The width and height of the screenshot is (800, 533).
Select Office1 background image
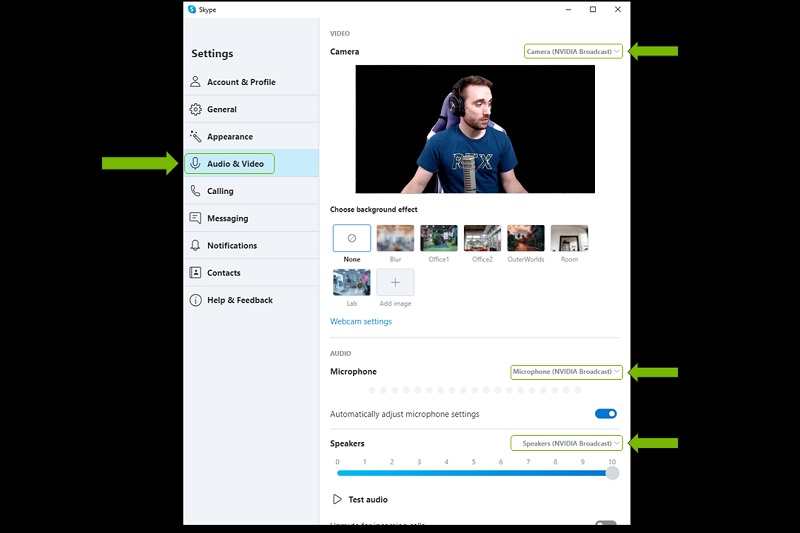point(439,238)
